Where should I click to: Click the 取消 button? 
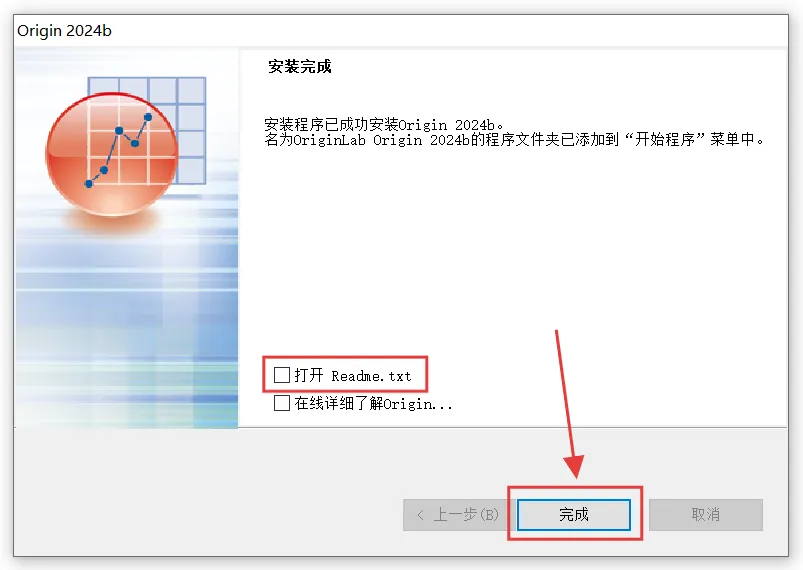[x=706, y=515]
